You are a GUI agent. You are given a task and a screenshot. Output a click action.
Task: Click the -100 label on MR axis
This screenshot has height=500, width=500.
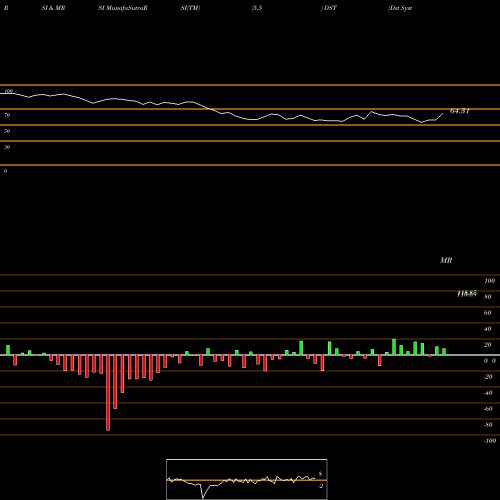490,441
